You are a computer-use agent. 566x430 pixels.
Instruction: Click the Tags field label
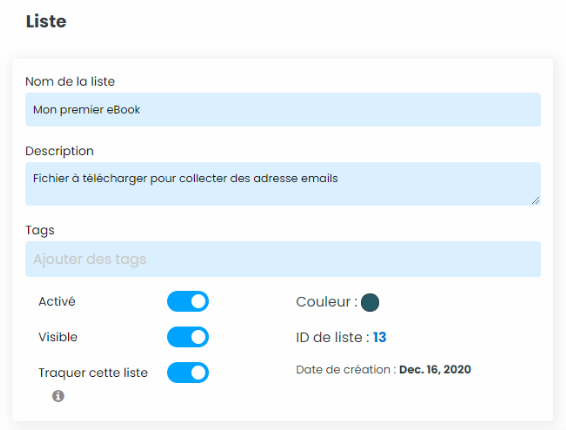coord(40,230)
